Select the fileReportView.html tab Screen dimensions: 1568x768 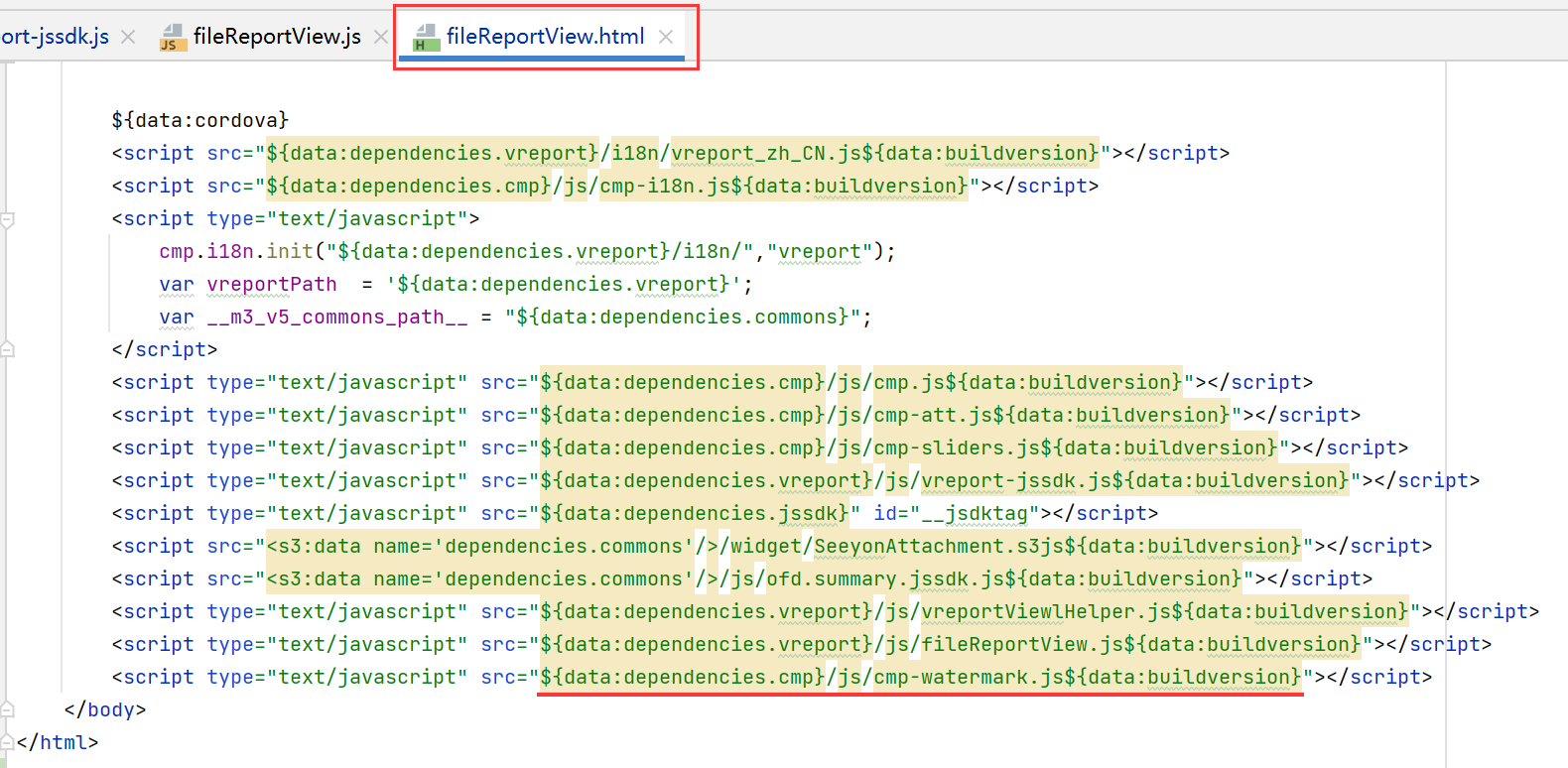point(545,37)
